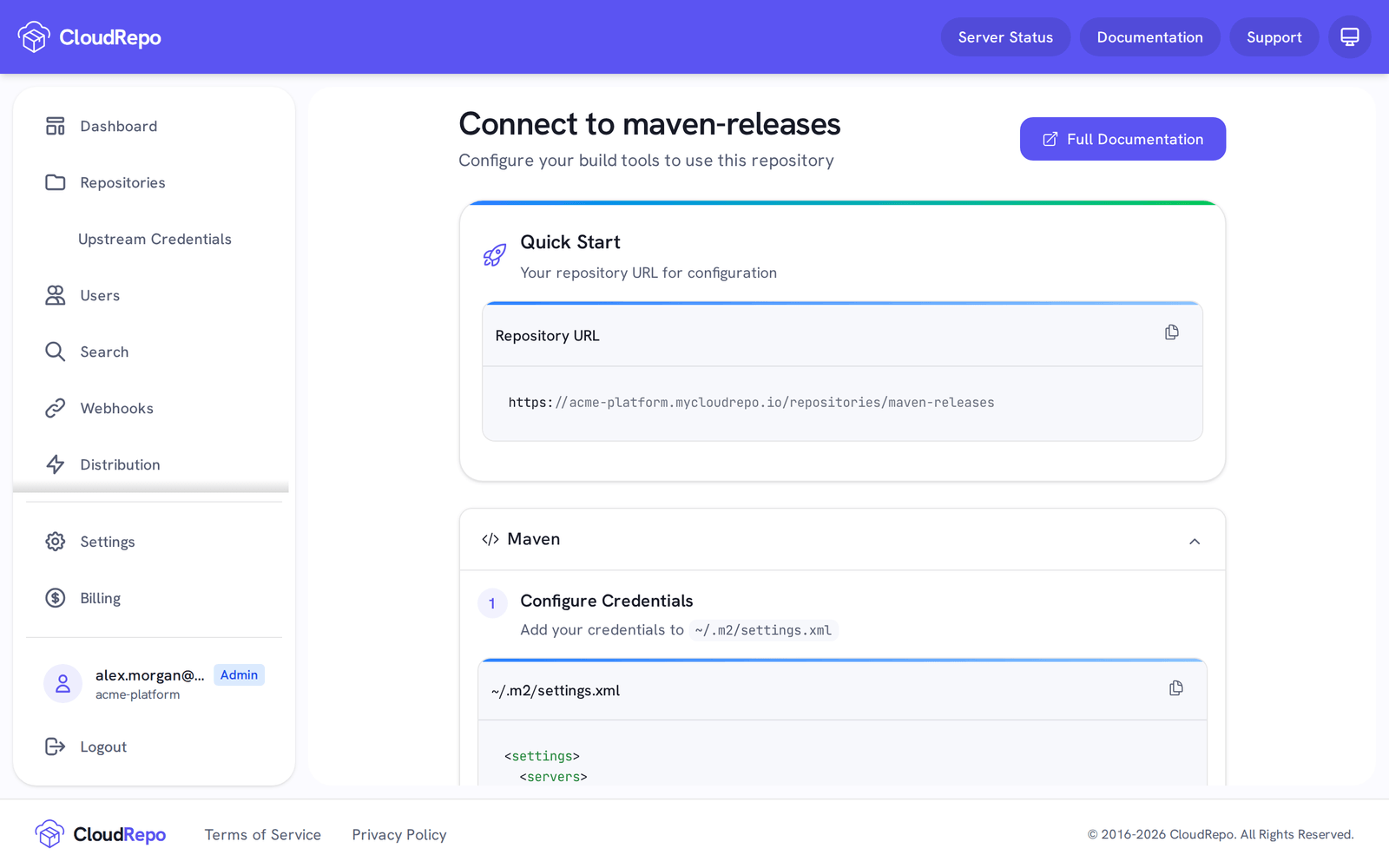The image size is (1389, 868).
Task: Click the Server Status button
Action: click(1005, 37)
